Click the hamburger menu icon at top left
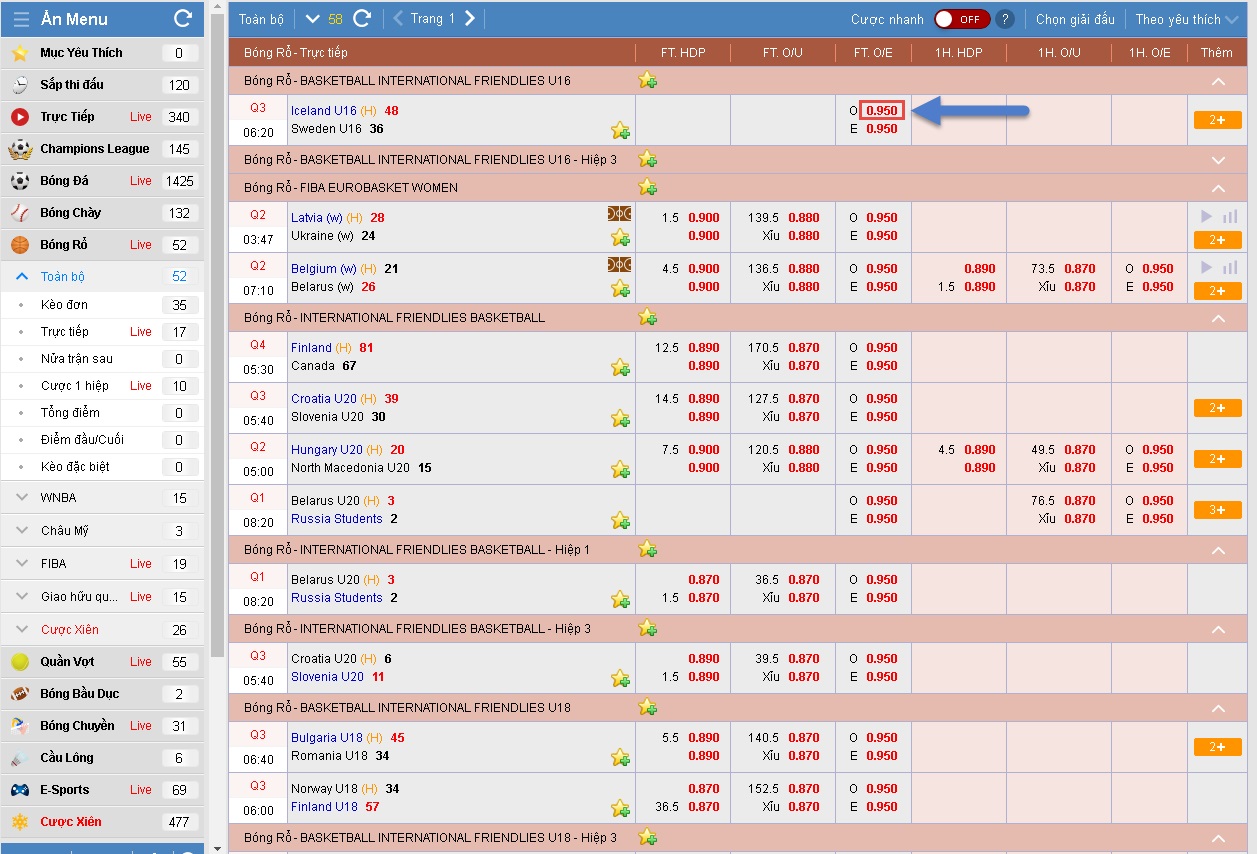The image size is (1257, 854). [21, 19]
